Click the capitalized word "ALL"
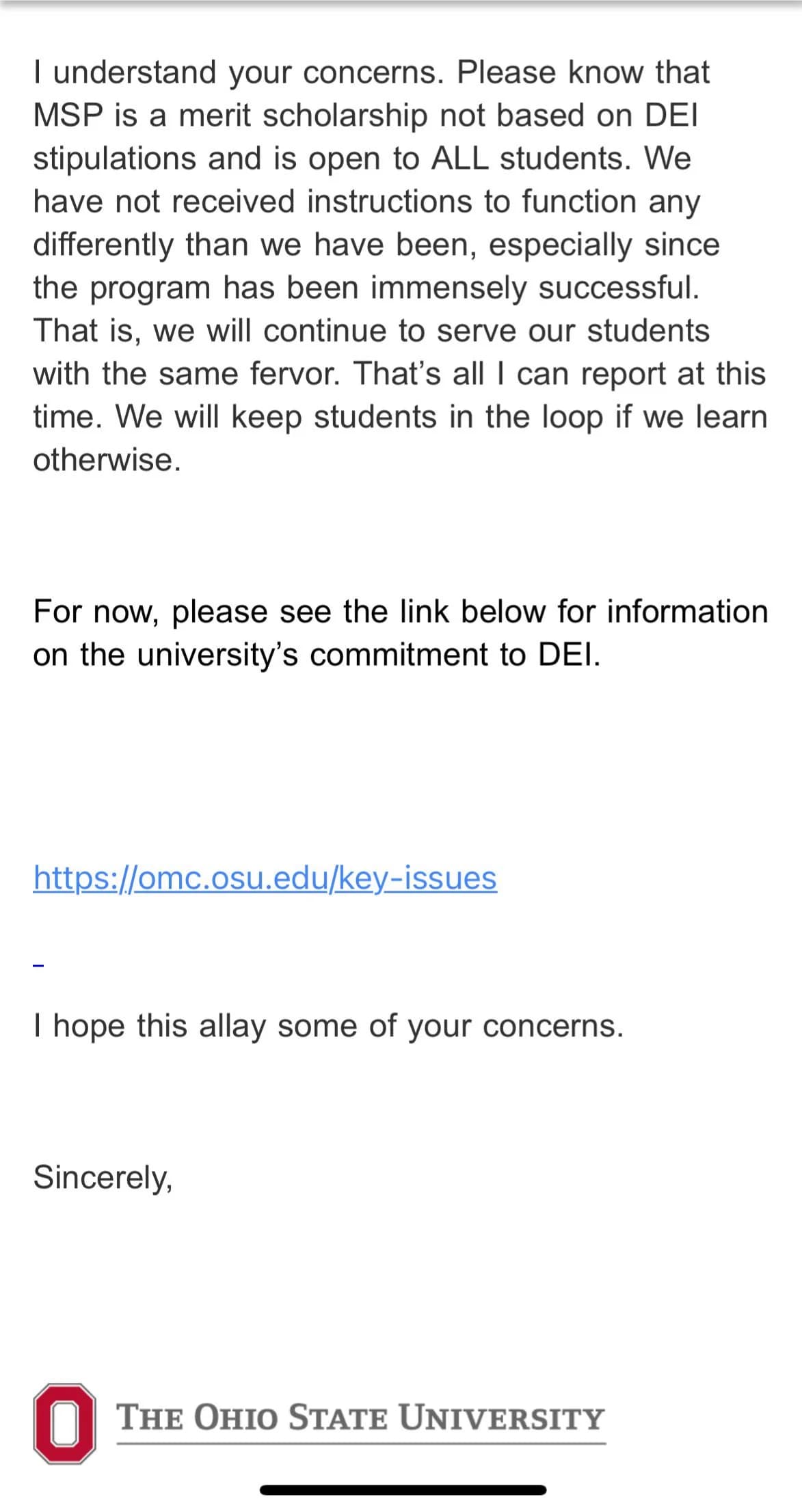Screen dimensions: 802x1512 459,159
